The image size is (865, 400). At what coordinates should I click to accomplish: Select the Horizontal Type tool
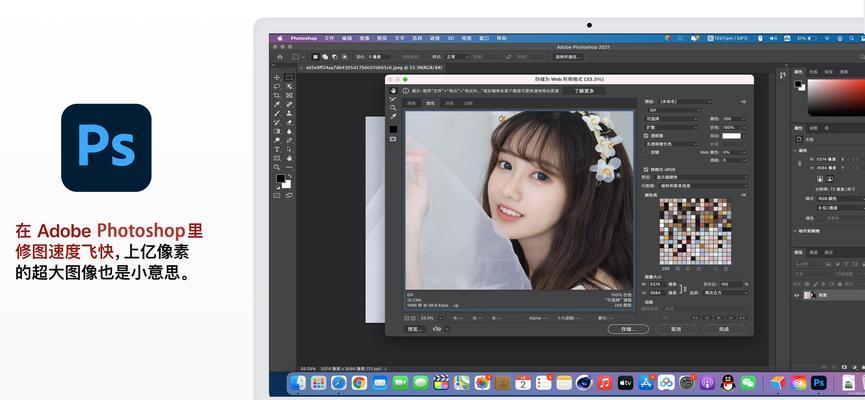(277, 149)
